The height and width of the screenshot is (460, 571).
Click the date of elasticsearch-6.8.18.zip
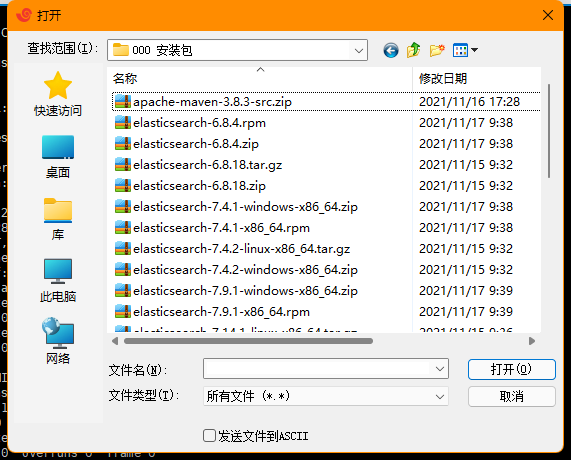click(466, 185)
